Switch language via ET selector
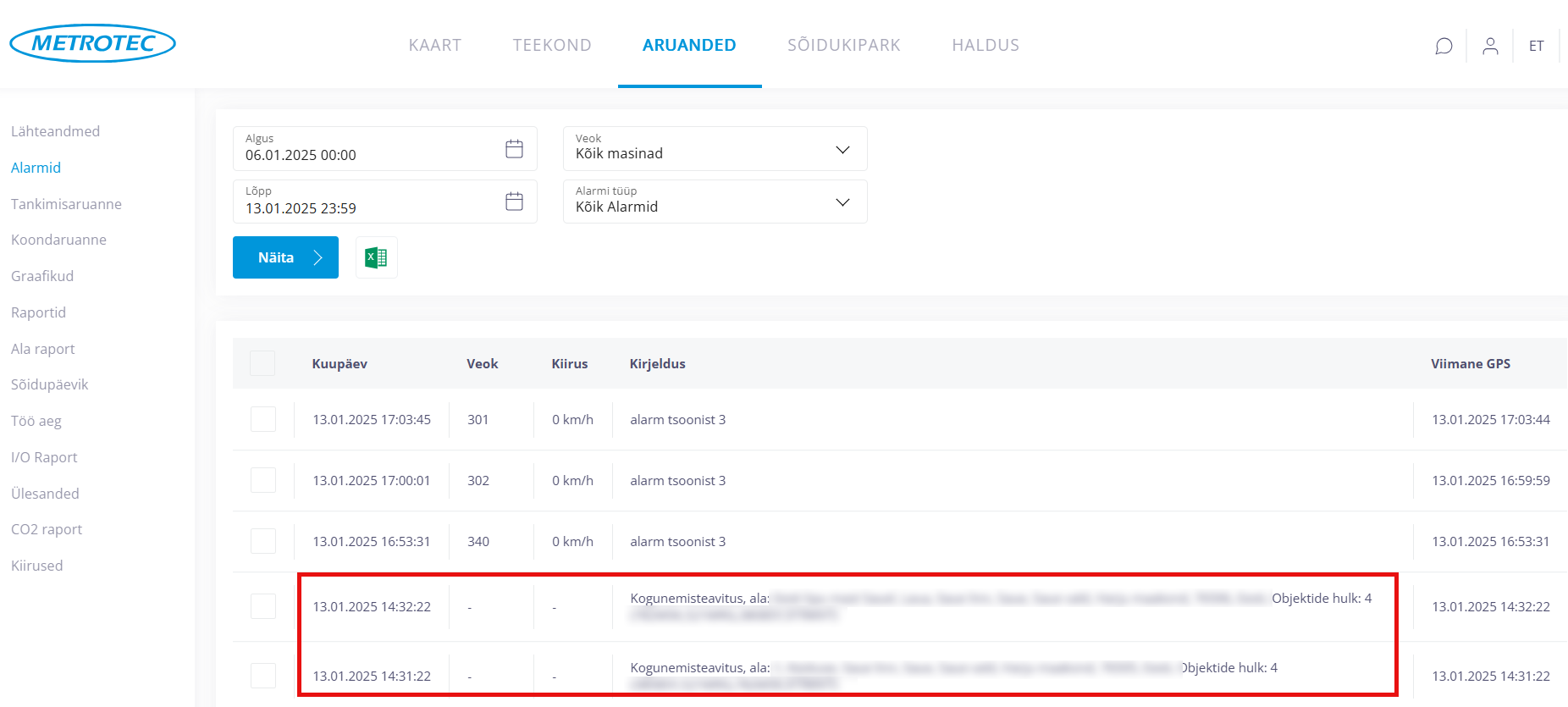Viewport: 1568px width, 707px height. coord(1536,46)
